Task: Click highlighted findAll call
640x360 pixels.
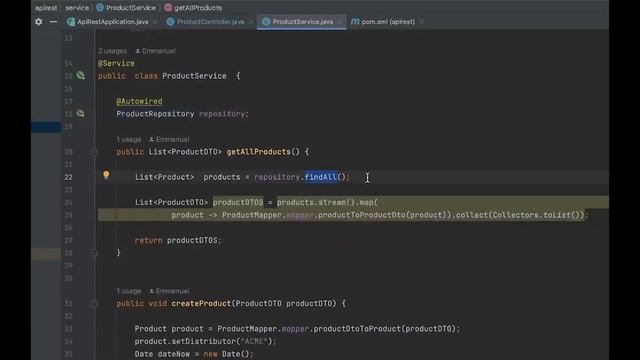Action: pos(320,177)
